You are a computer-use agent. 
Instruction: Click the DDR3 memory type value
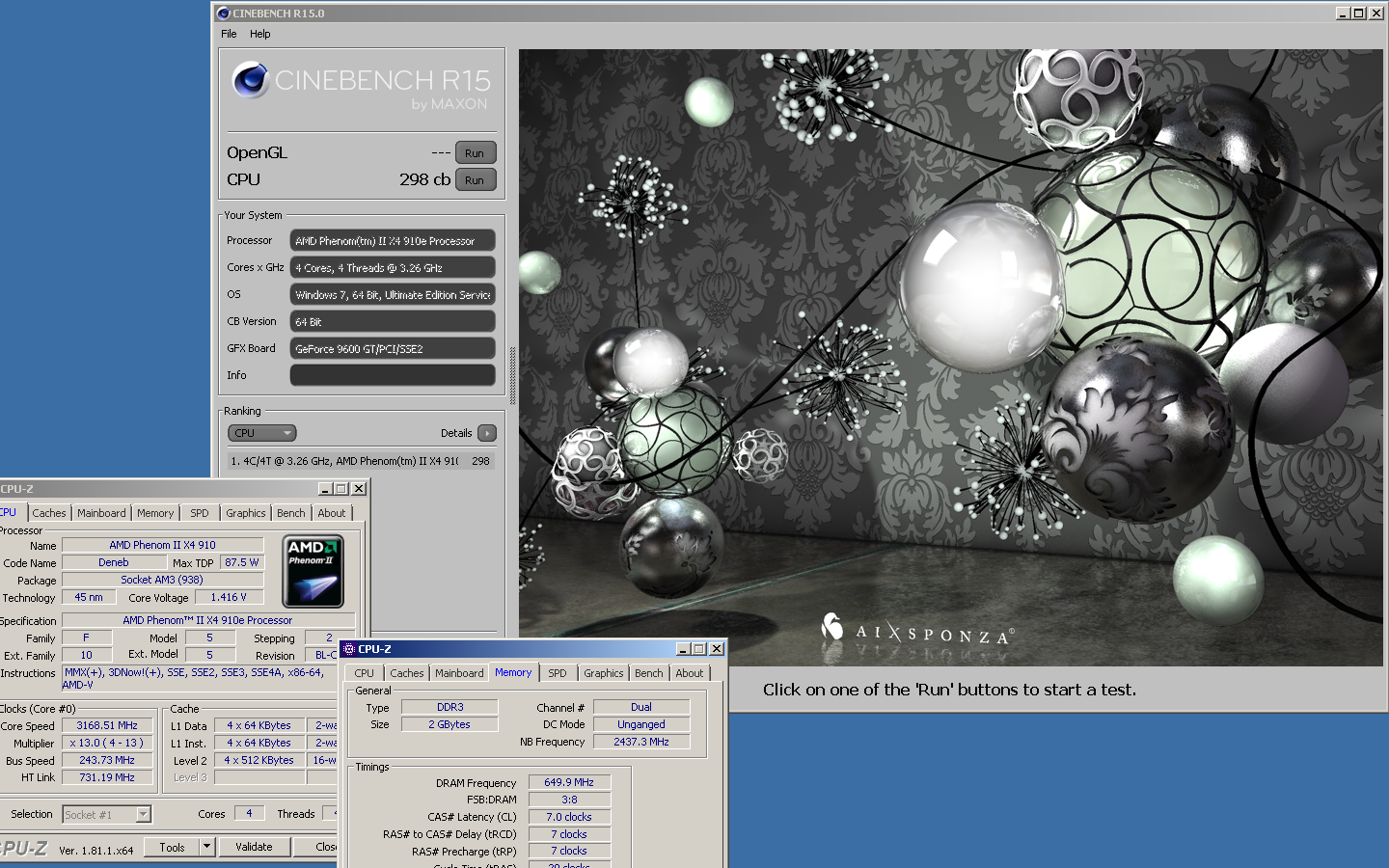tap(449, 707)
